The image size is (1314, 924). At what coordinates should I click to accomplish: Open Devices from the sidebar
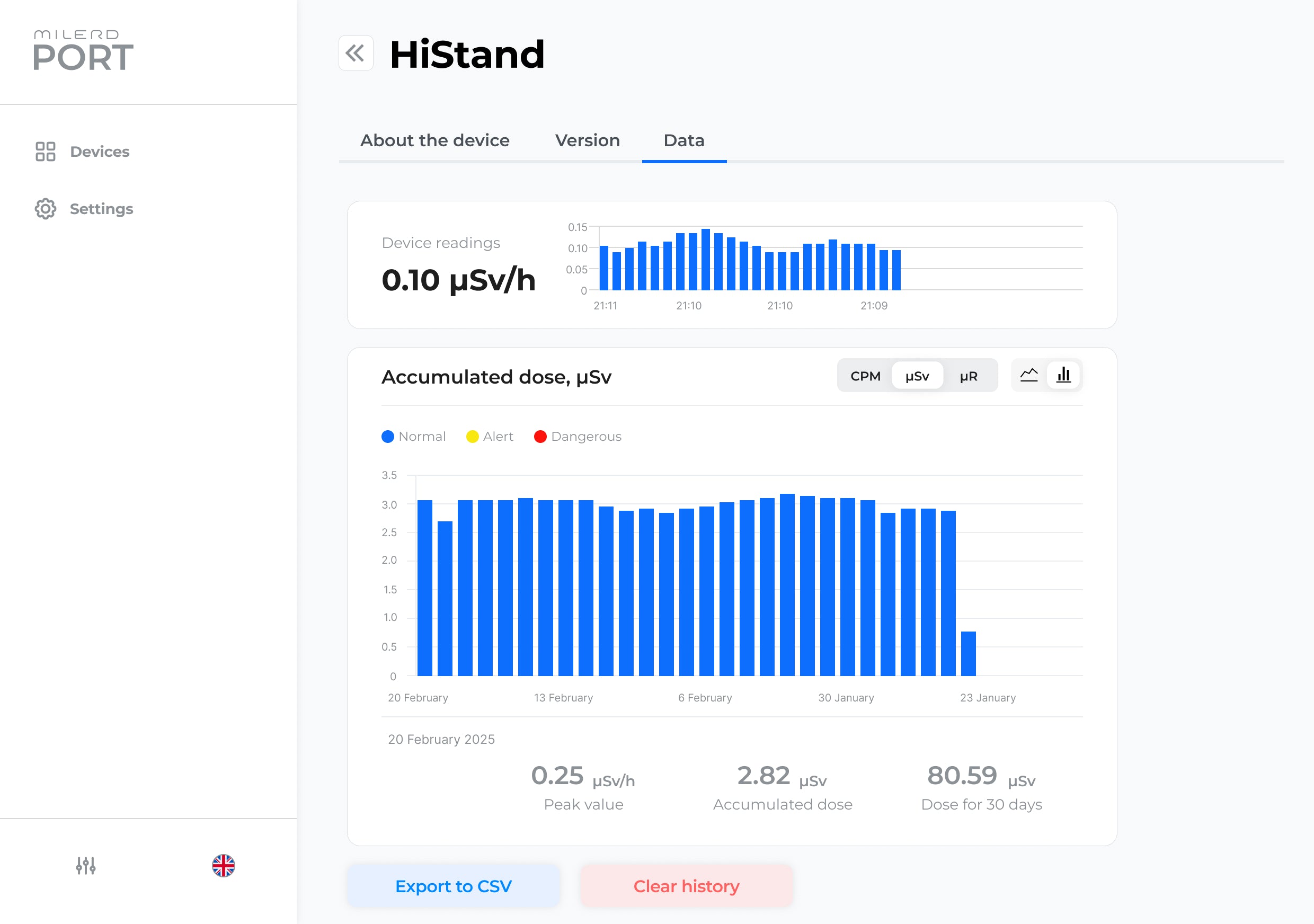(83, 152)
